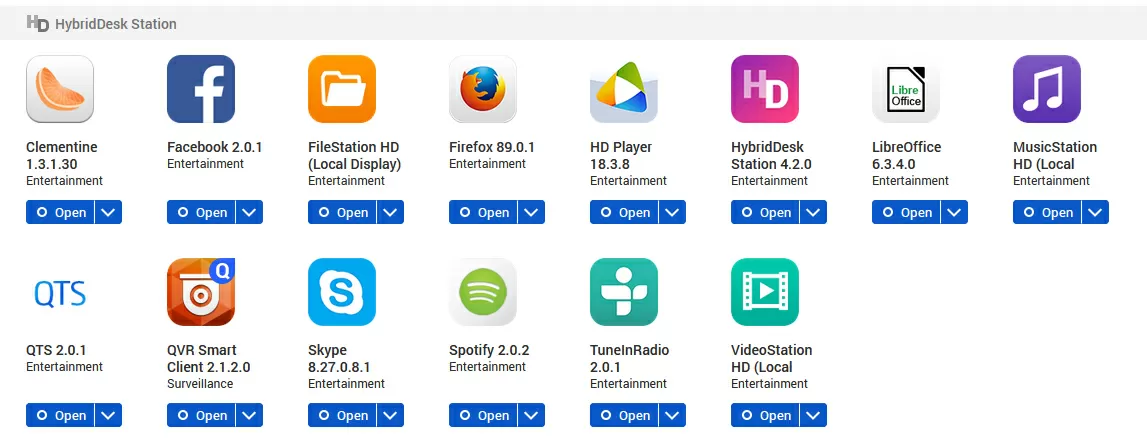Open Firefox with its Open button
The width and height of the screenshot is (1147, 441).
click(x=483, y=212)
